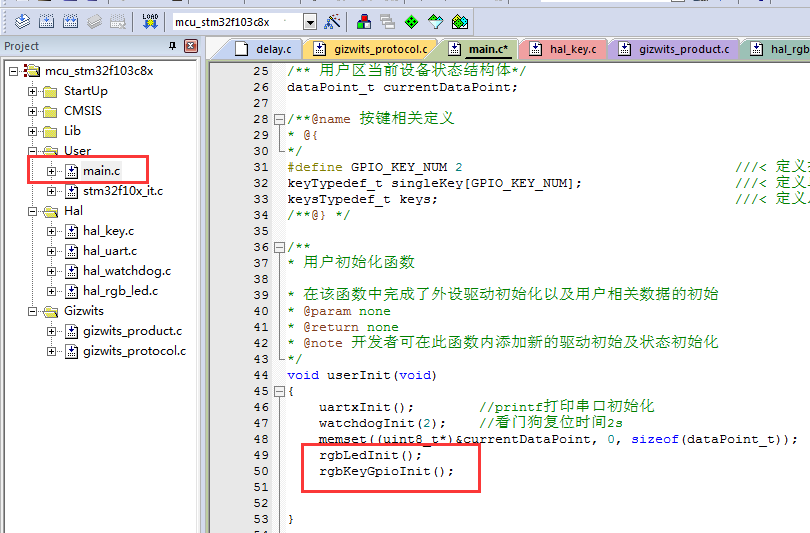Viewport: 810px width, 533px height.
Task: Collapse code fold marker at line 45
Action: (278, 391)
